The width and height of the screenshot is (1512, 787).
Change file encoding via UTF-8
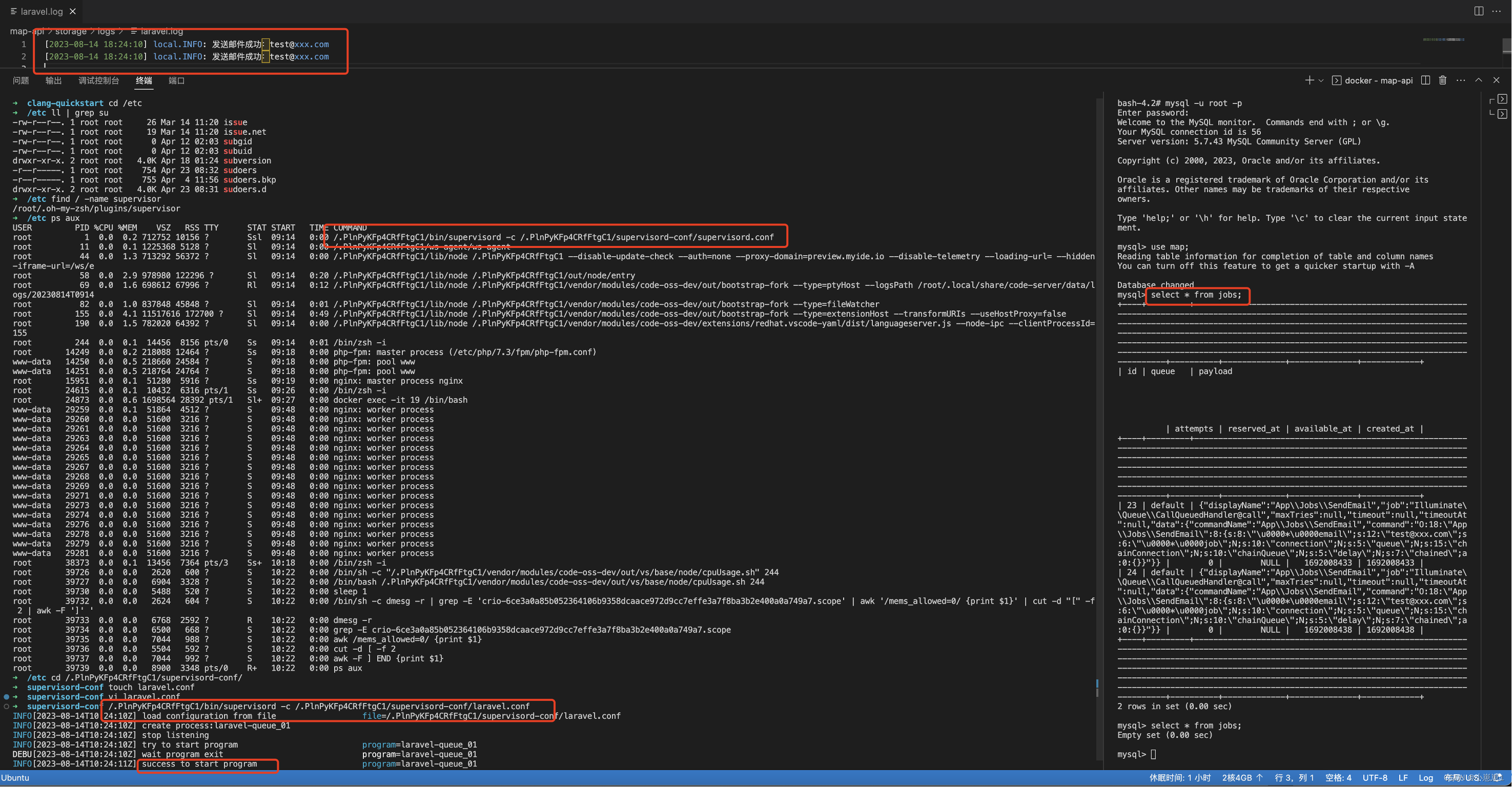click(x=1375, y=778)
